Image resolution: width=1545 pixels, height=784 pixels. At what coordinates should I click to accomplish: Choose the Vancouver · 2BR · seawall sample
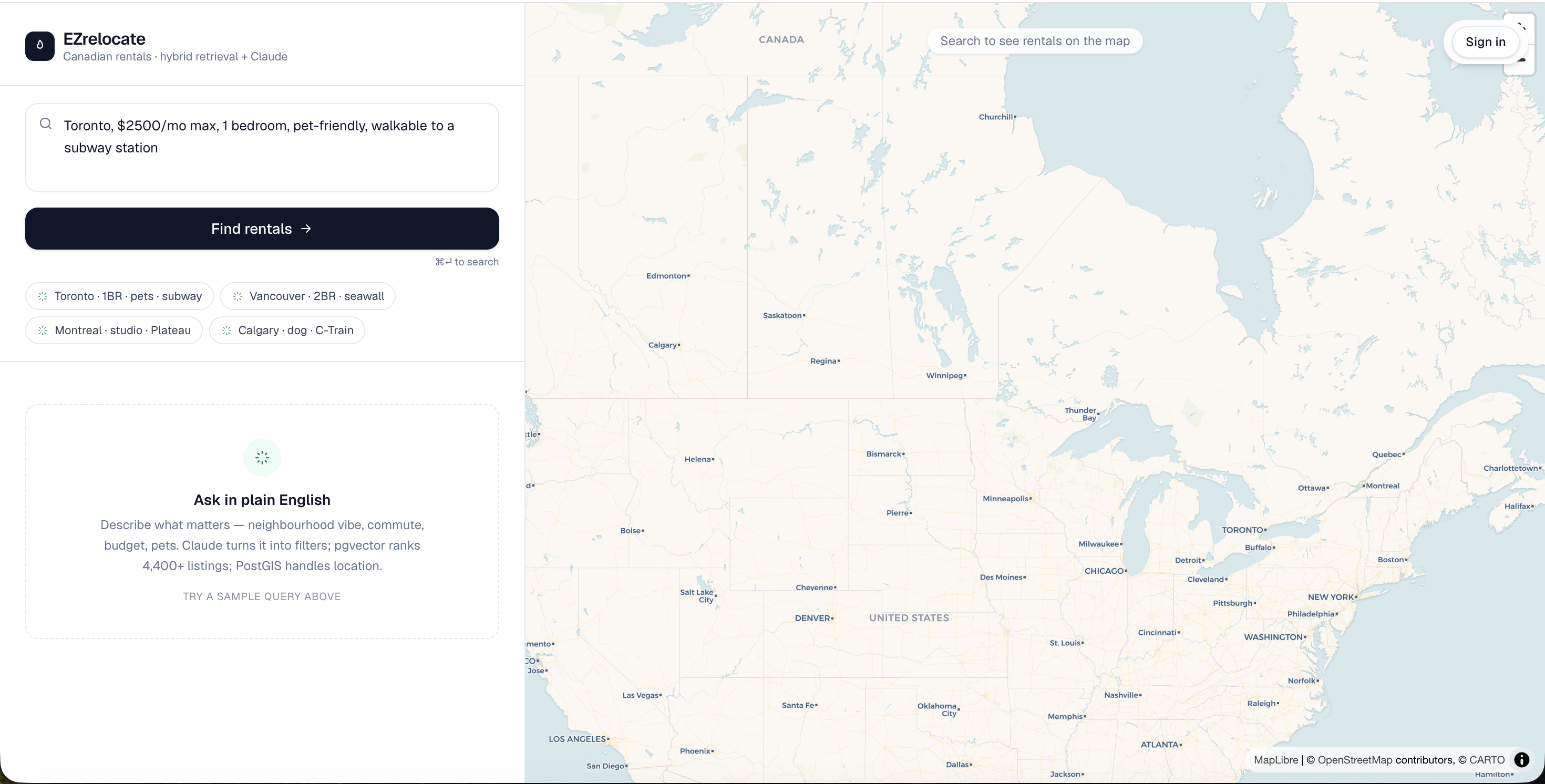pyautogui.click(x=307, y=296)
